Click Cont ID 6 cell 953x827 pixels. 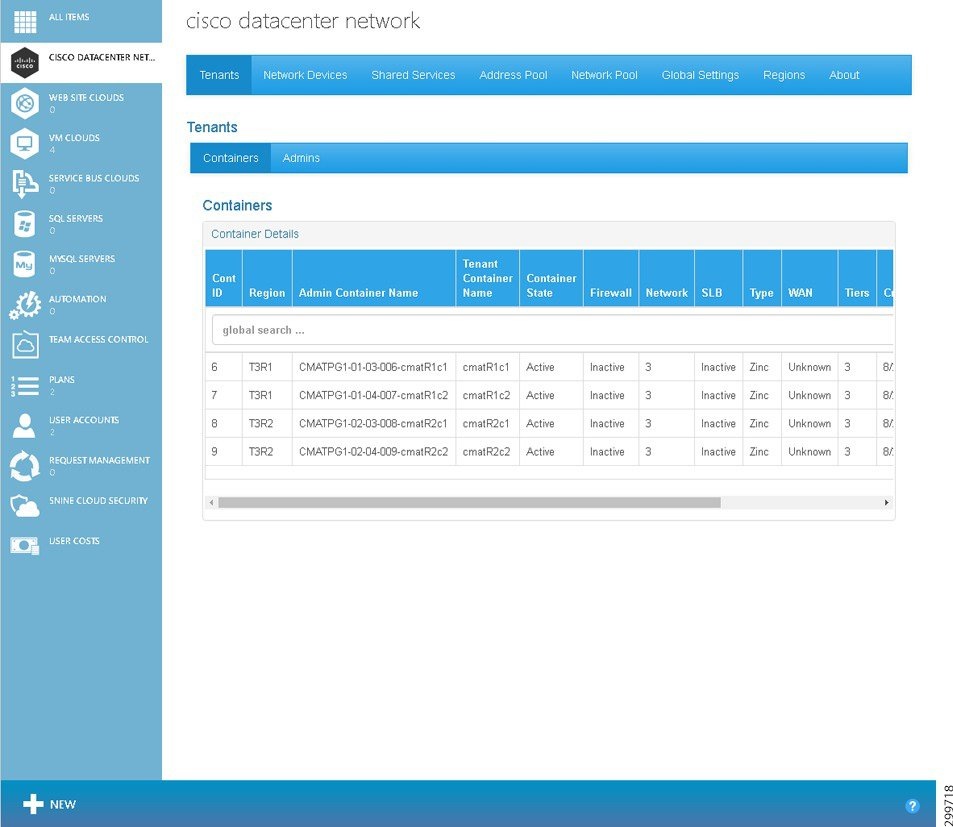(224, 367)
